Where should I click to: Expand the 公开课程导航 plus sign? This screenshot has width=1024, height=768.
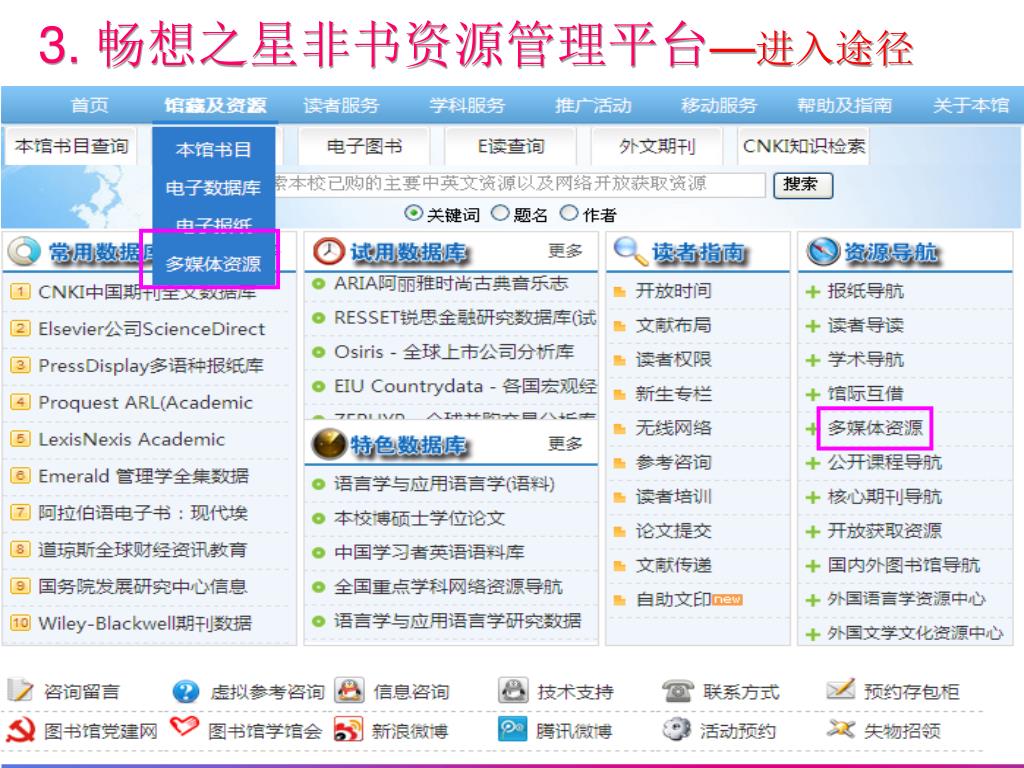point(813,464)
